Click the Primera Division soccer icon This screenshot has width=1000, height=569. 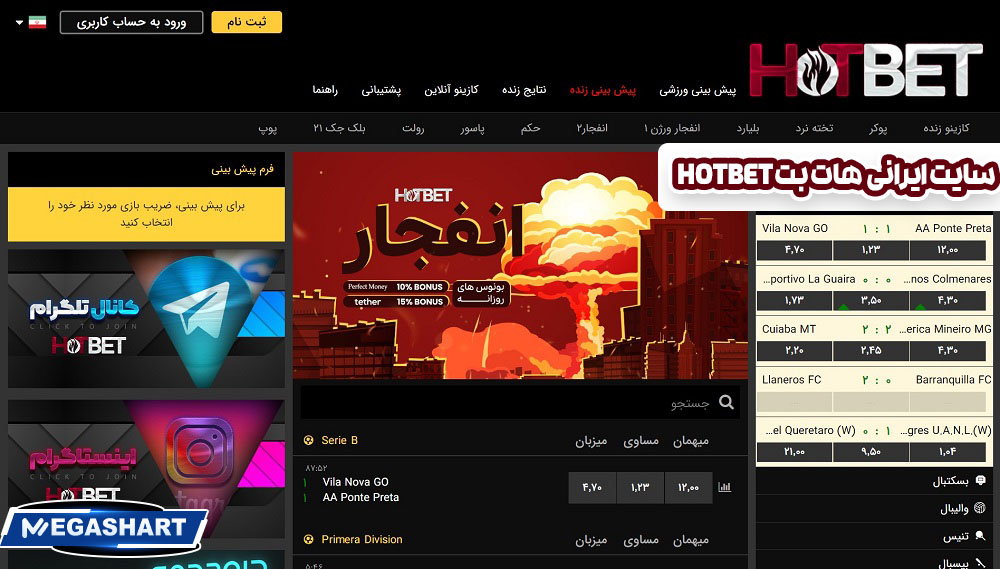click(x=309, y=540)
